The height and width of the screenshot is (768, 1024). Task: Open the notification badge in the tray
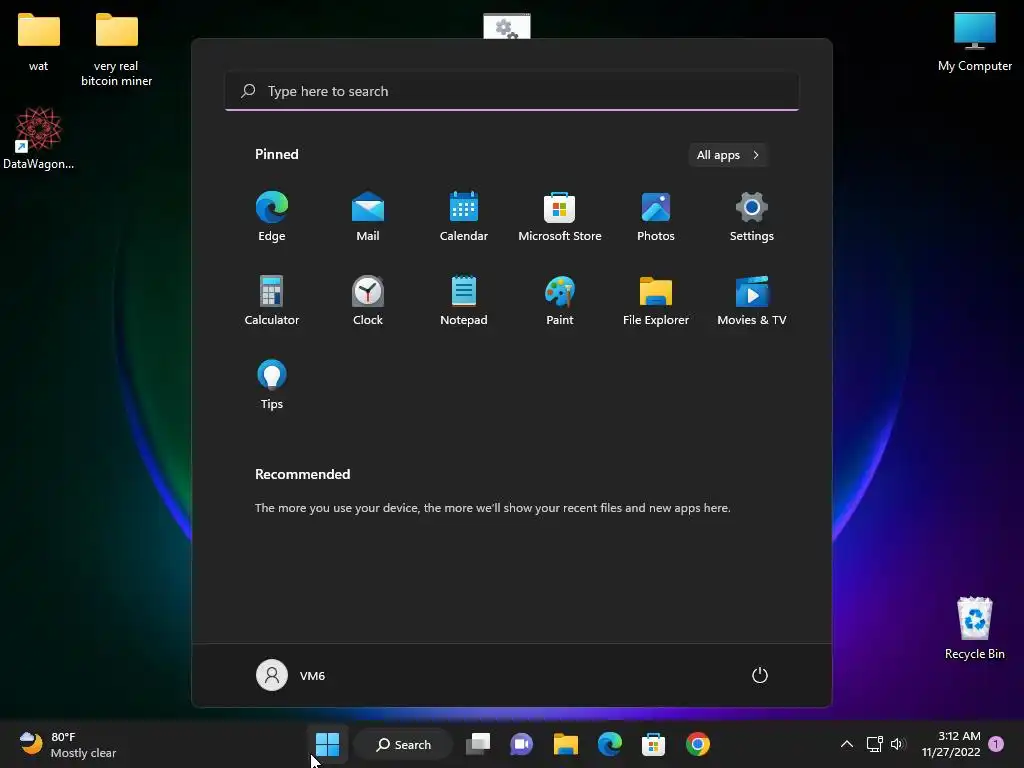(996, 744)
